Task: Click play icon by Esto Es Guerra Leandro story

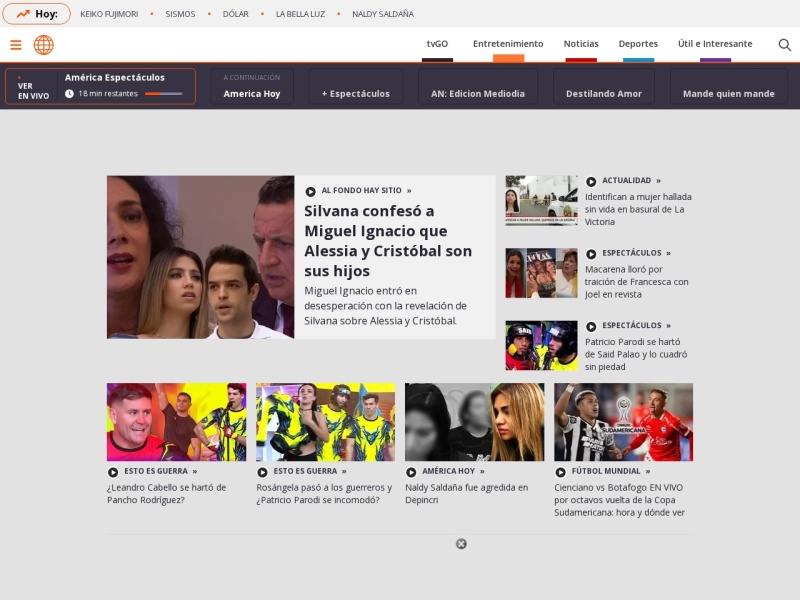Action: click(113, 472)
